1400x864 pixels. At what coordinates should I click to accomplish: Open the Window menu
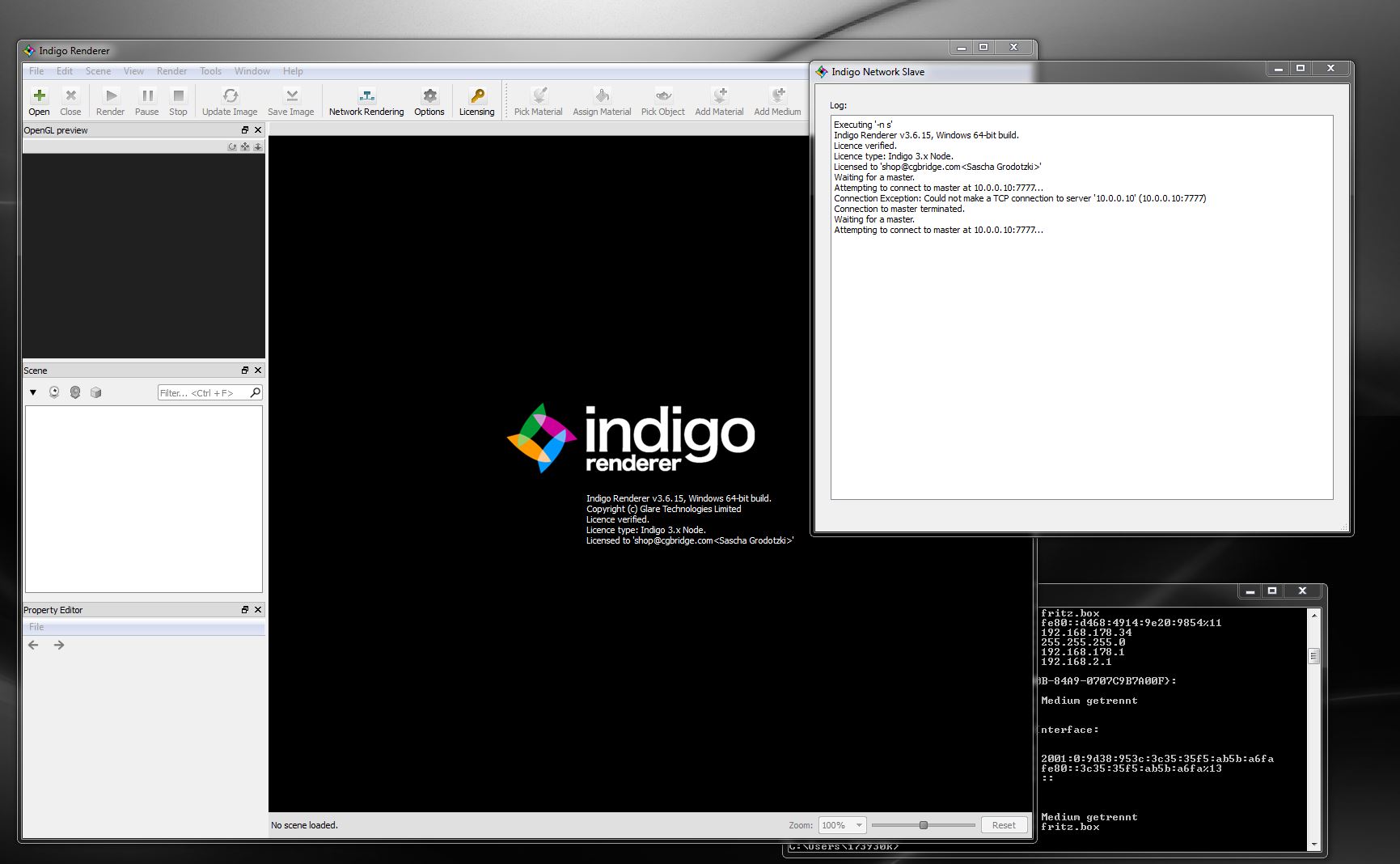point(252,71)
